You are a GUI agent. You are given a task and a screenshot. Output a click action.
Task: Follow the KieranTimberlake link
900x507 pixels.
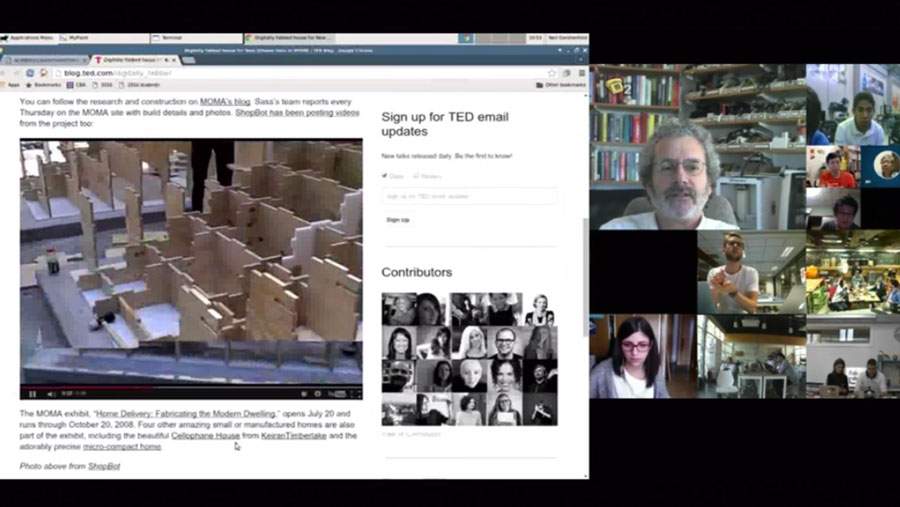pyautogui.click(x=294, y=436)
